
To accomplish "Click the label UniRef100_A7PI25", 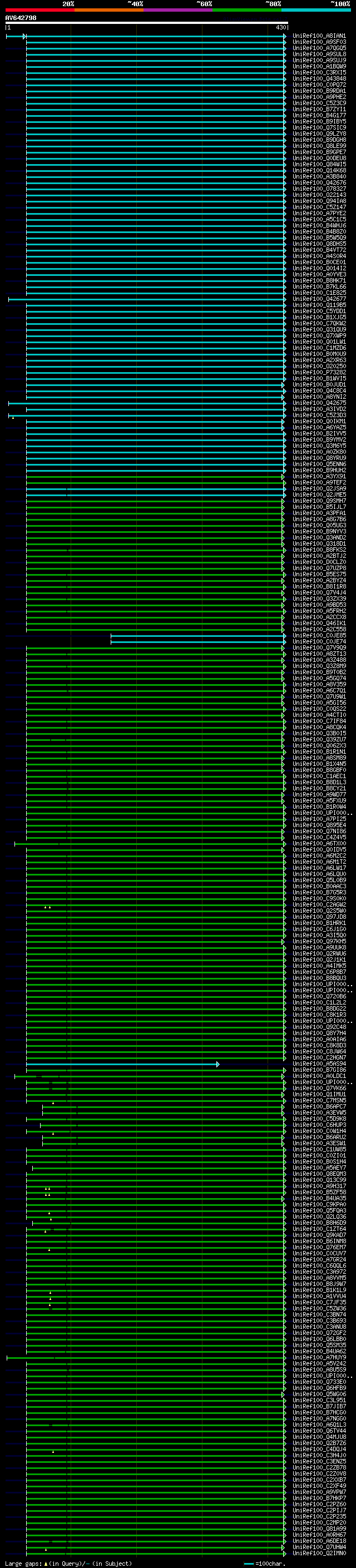I will click(319, 819).
